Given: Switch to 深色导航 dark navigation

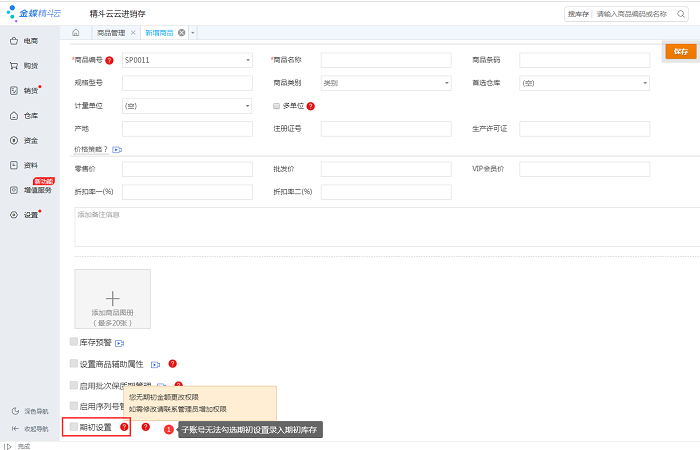Looking at the screenshot, I should click(28, 411).
